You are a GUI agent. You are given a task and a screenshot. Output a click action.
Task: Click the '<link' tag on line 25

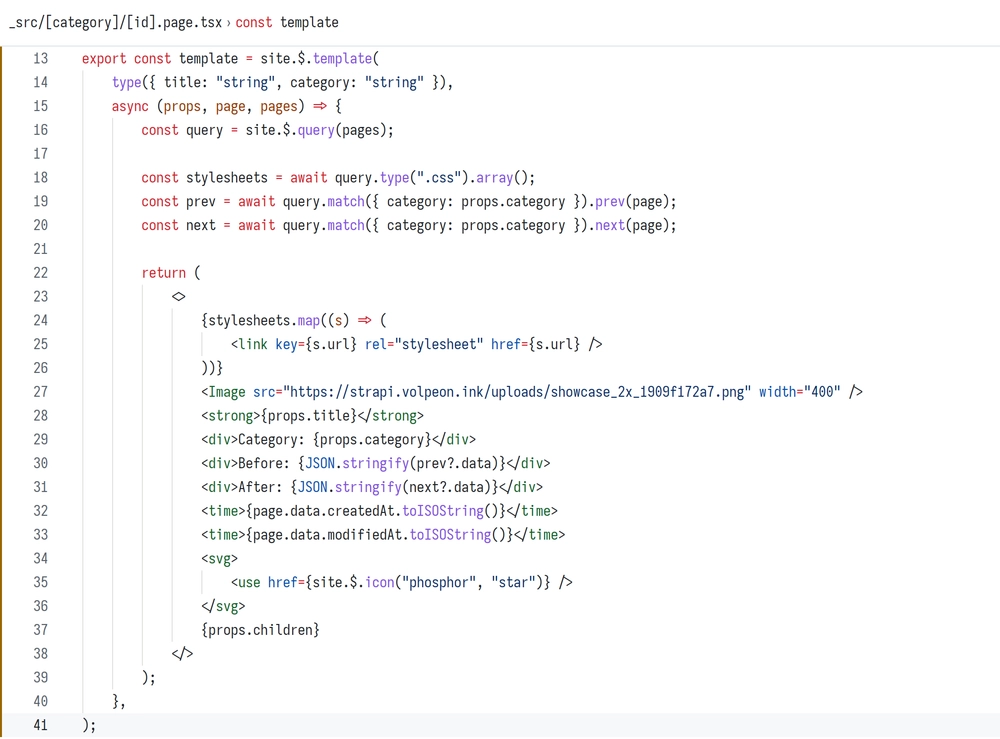(249, 344)
